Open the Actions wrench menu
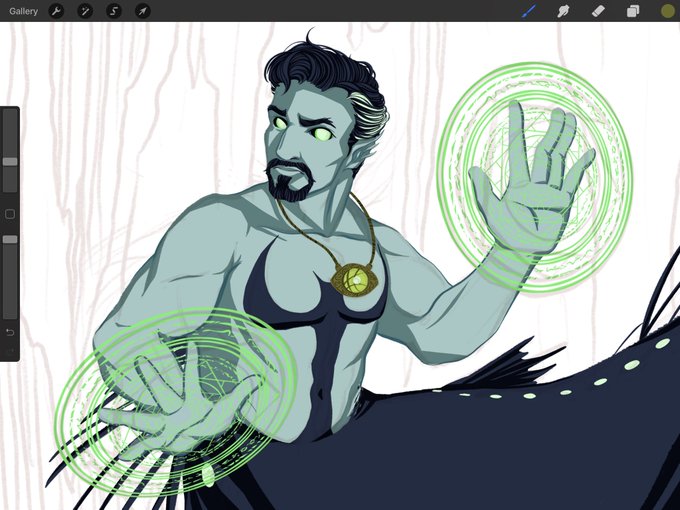The image size is (680, 510). tap(56, 11)
